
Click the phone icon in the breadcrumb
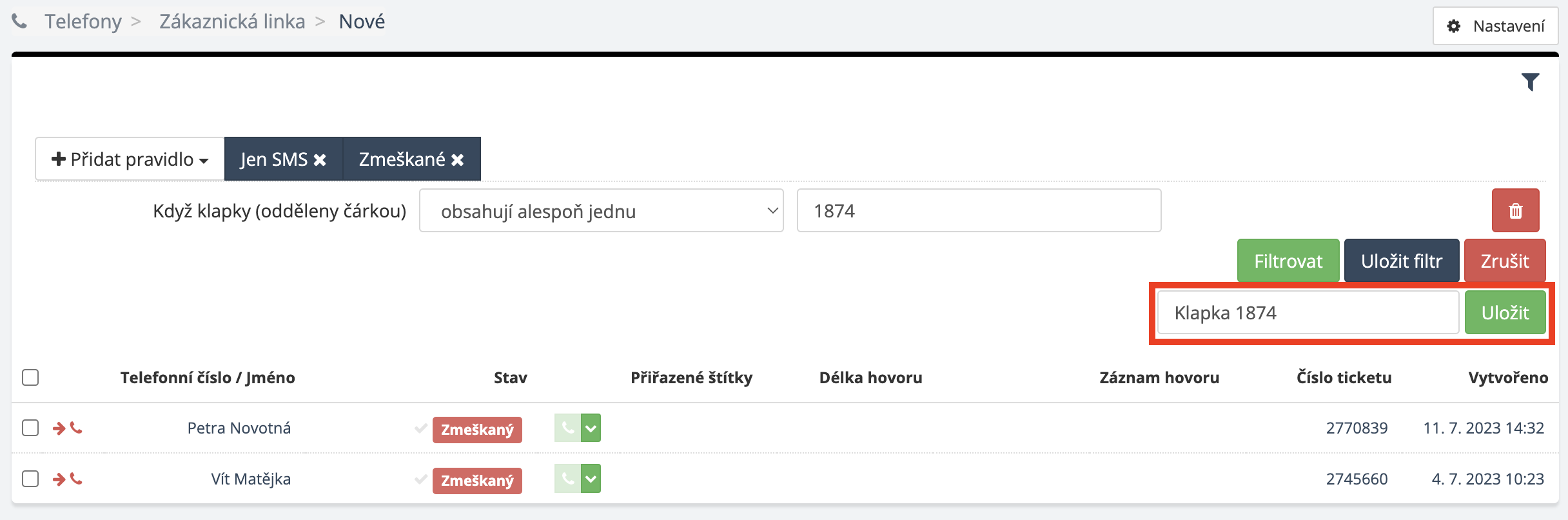[20, 22]
